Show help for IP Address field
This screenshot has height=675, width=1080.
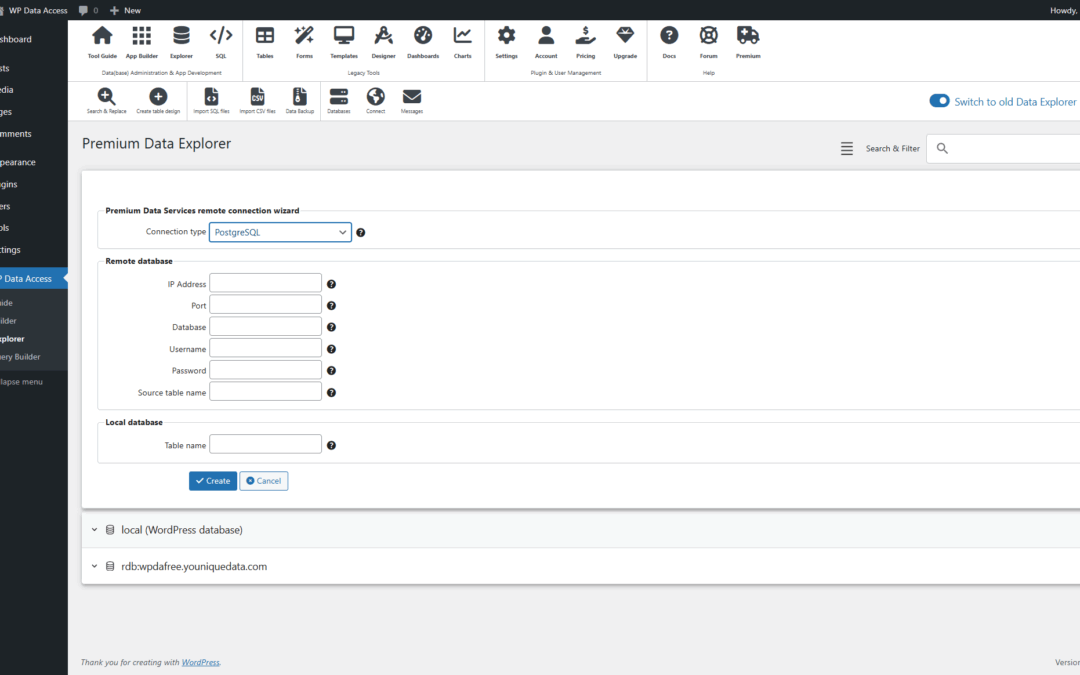click(331, 284)
